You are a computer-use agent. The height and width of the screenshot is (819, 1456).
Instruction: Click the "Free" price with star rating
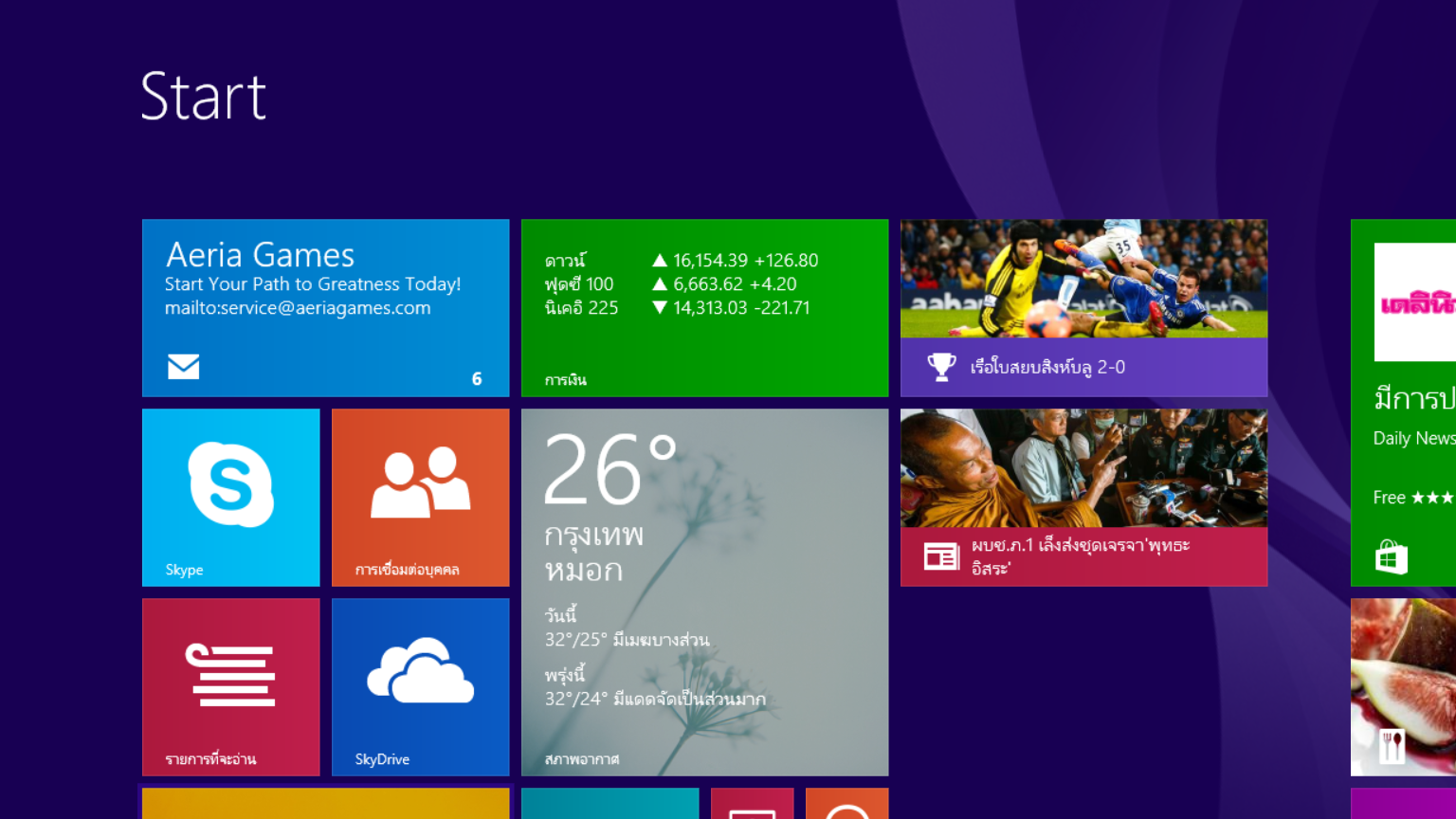(x=1414, y=498)
